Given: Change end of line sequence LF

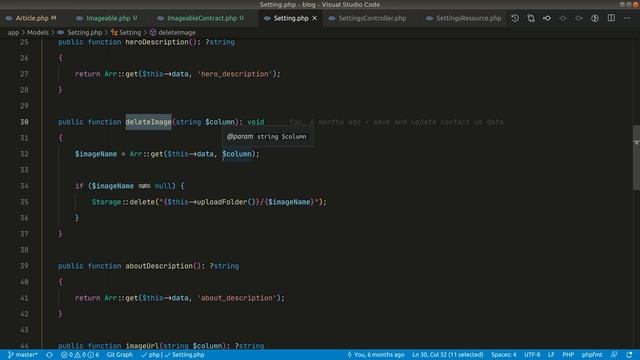Looking at the screenshot, I should coord(551,355).
